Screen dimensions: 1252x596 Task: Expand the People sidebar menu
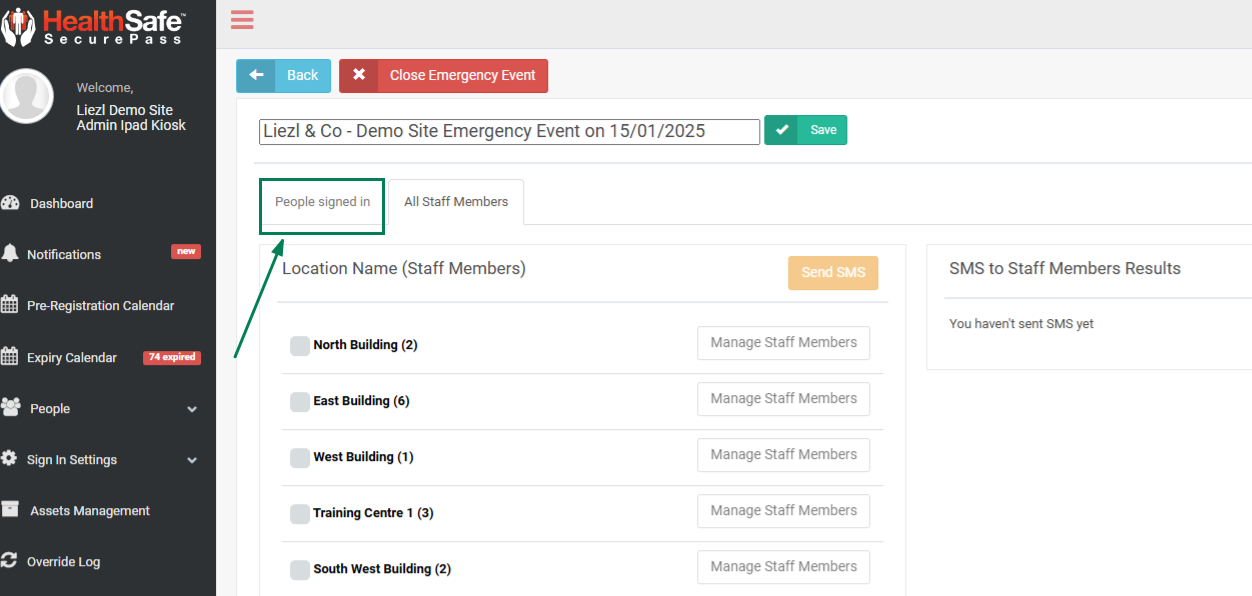100,409
